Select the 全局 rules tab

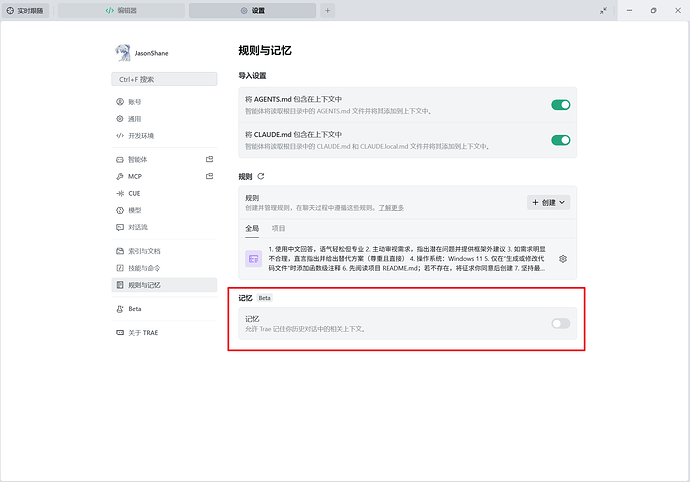pyautogui.click(x=252, y=228)
